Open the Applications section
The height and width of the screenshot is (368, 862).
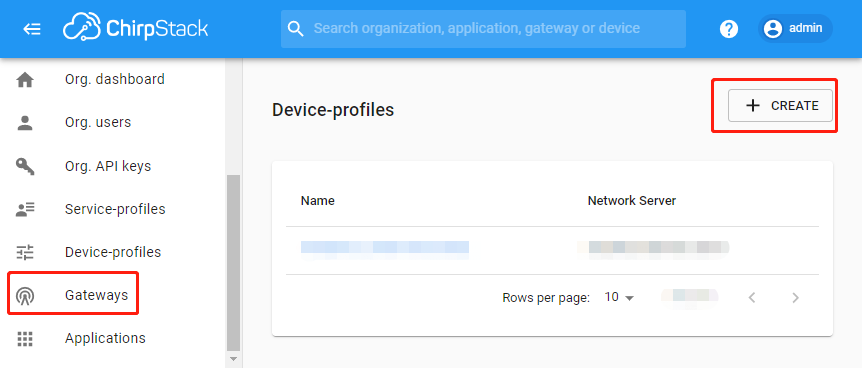[105, 338]
